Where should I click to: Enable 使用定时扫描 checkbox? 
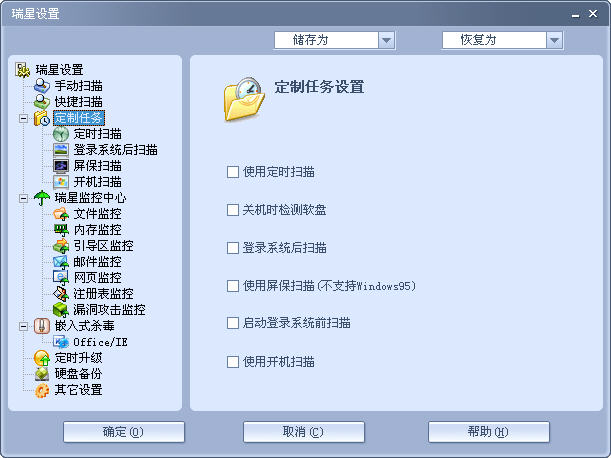coord(233,172)
